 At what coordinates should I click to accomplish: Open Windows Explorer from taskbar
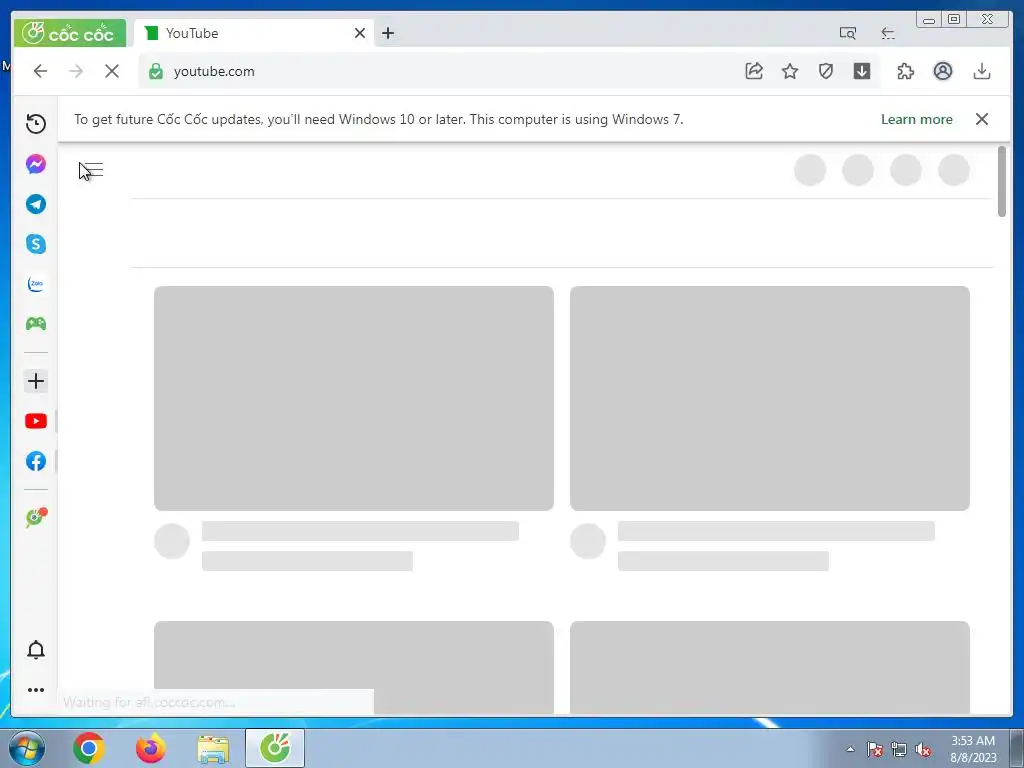tap(213, 749)
